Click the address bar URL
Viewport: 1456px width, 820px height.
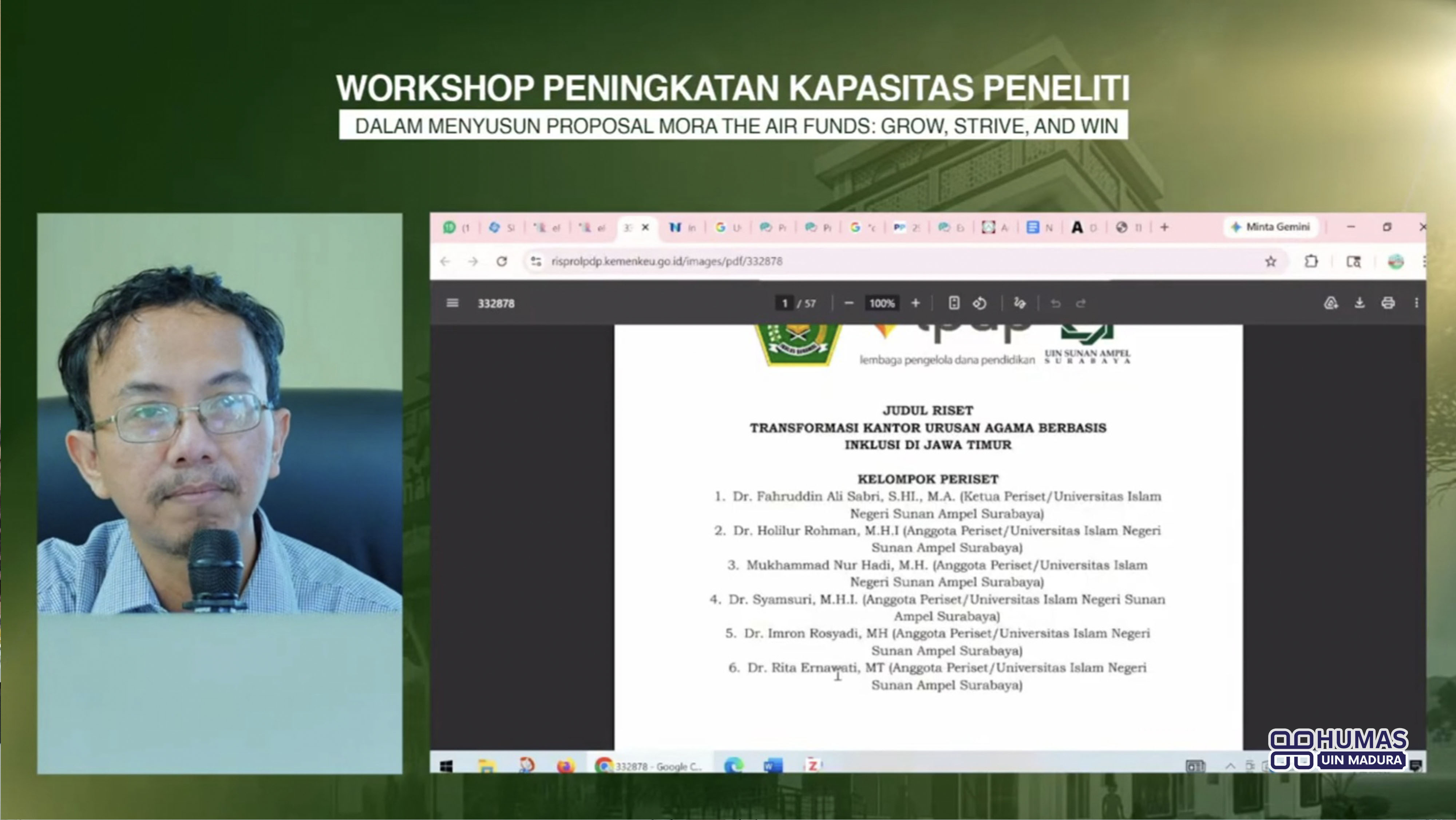(x=667, y=261)
